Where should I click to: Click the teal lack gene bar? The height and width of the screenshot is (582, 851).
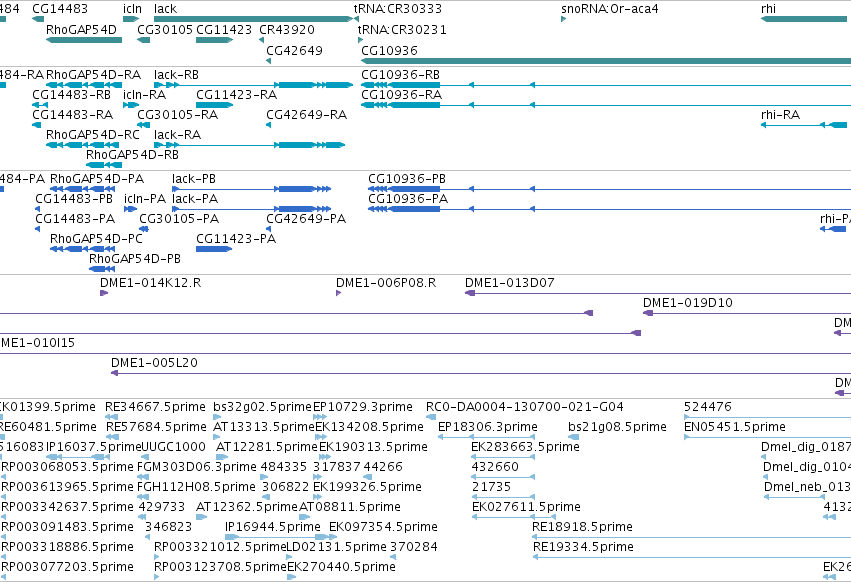[252, 19]
